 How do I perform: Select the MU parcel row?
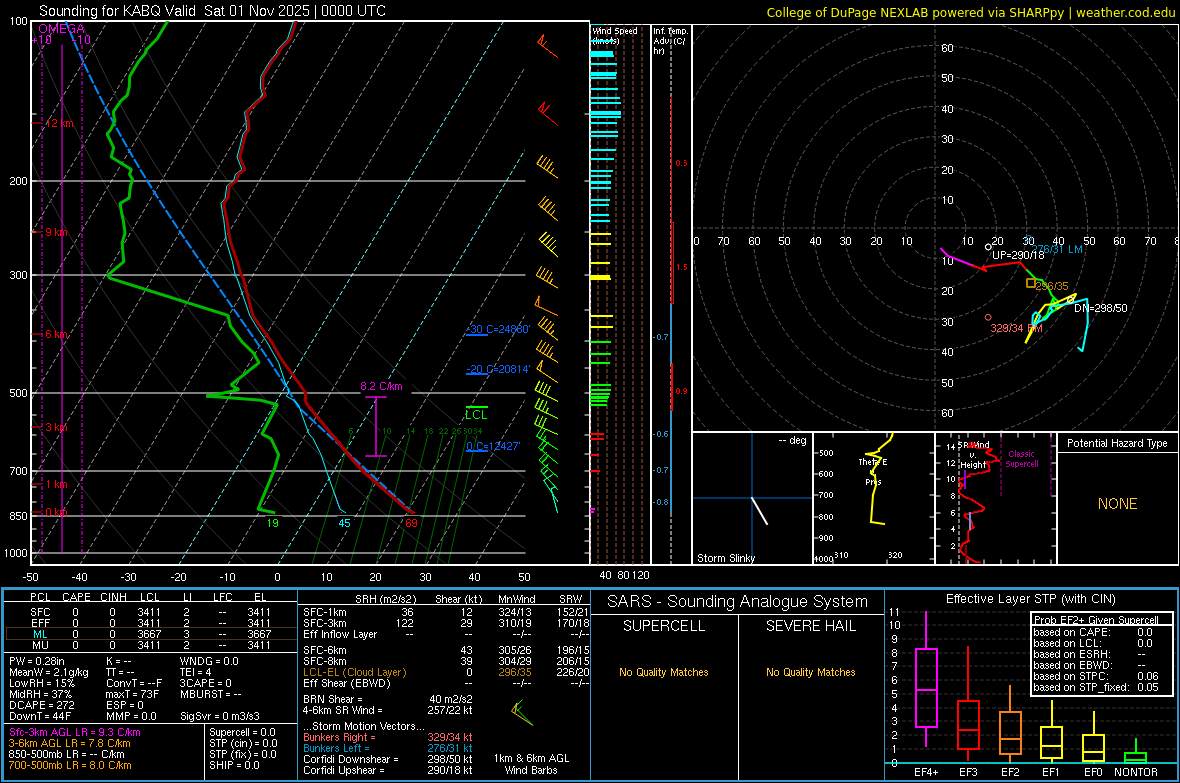point(151,645)
